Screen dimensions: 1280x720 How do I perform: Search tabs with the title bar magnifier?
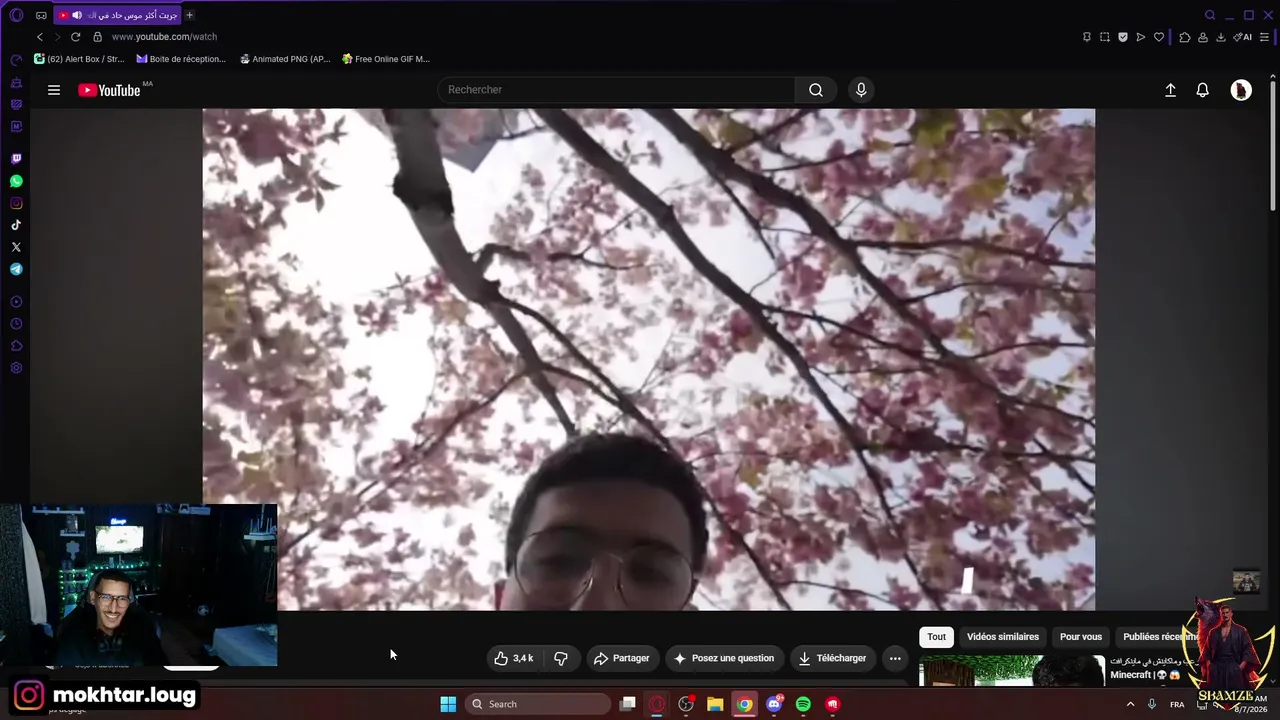tap(1210, 15)
